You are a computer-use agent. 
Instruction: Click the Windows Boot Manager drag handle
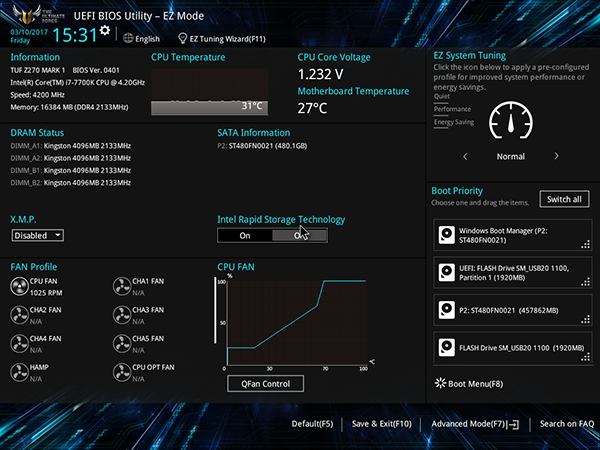pyautogui.click(x=585, y=245)
